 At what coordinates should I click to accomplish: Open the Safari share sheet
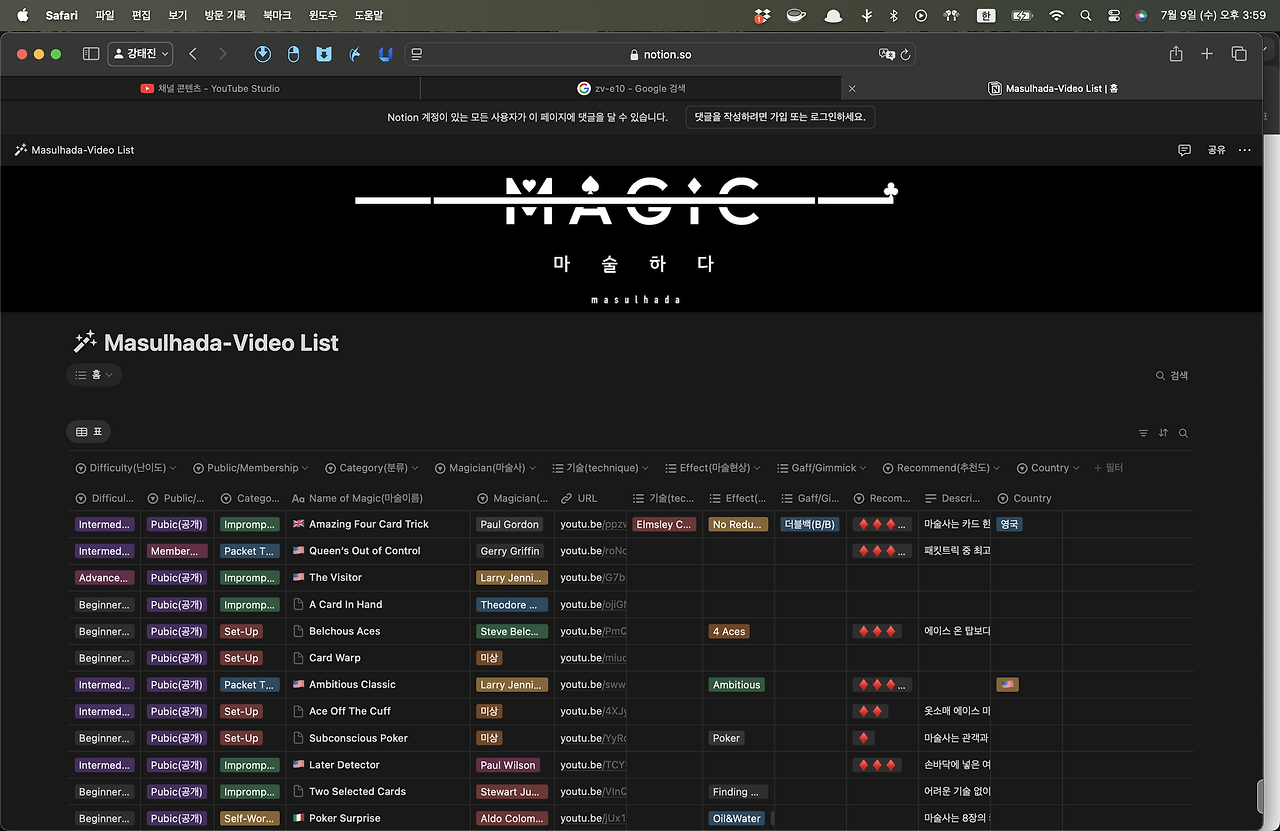point(1176,54)
